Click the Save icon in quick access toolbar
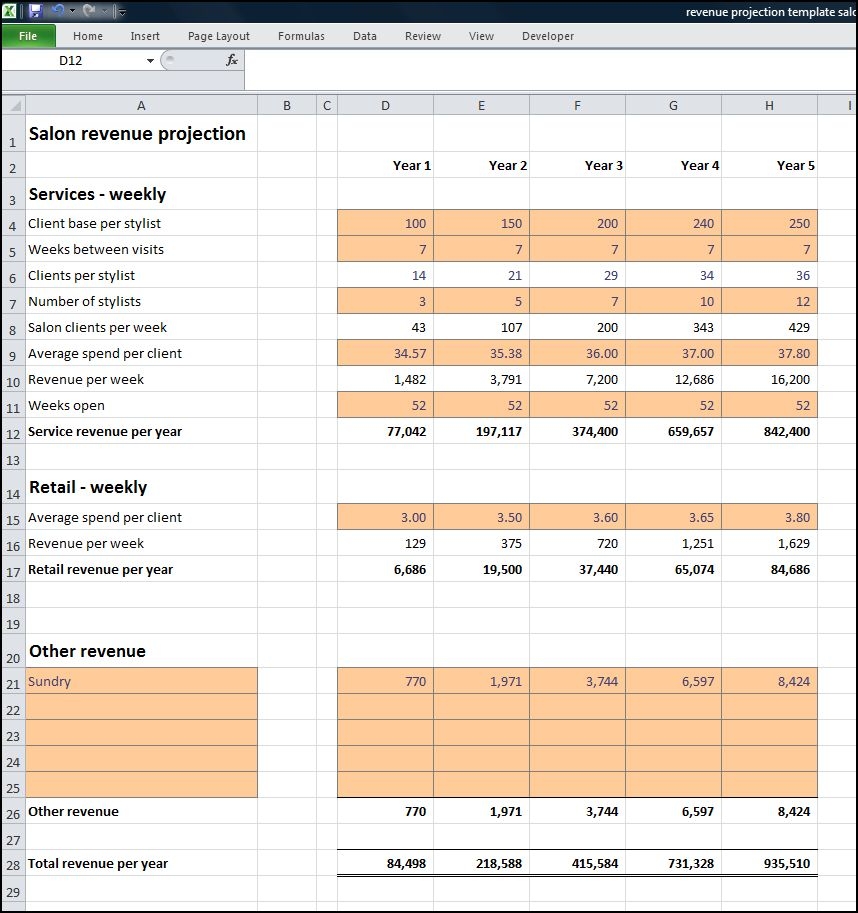The image size is (858, 913). [35, 11]
